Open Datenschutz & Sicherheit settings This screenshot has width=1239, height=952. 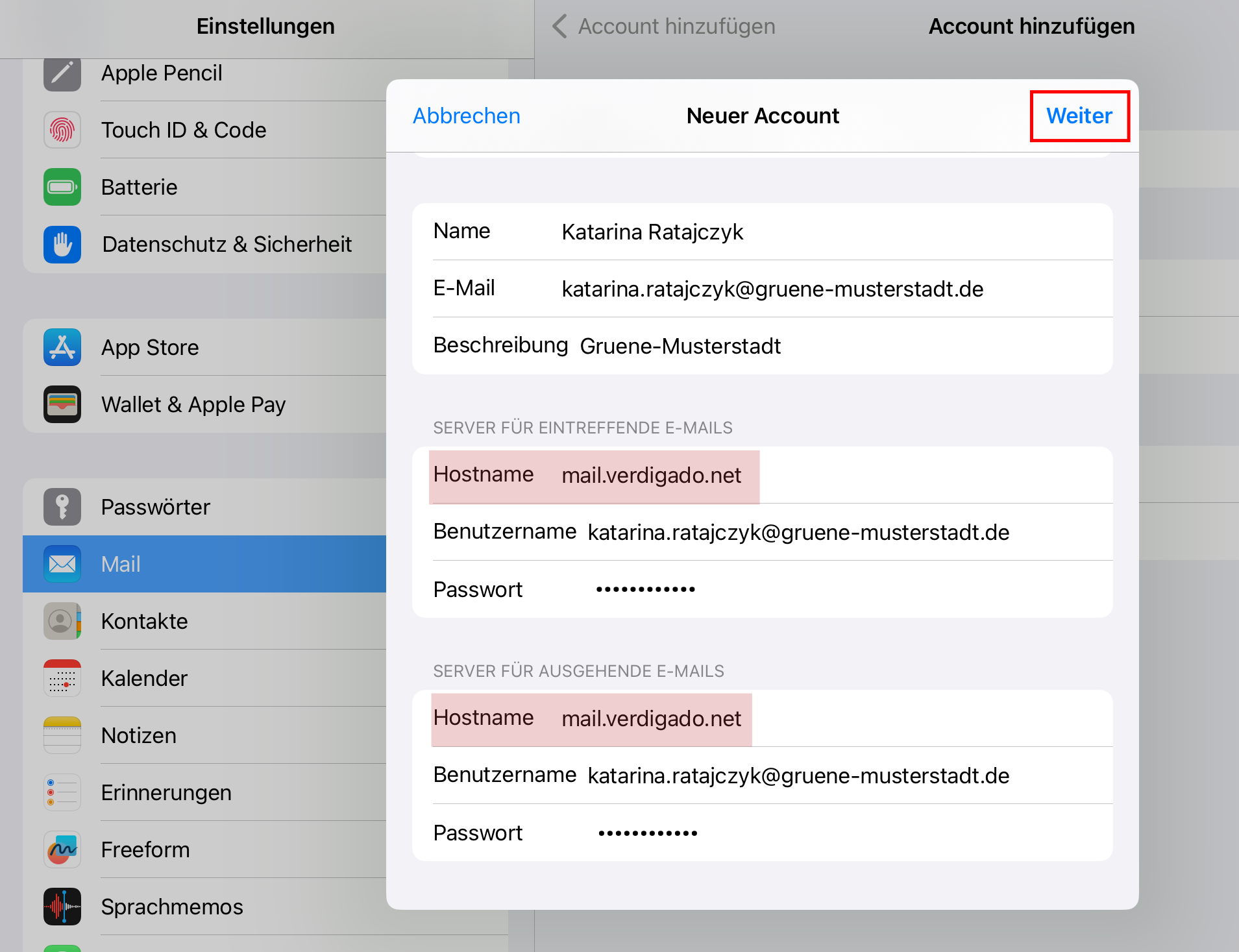pos(204,244)
